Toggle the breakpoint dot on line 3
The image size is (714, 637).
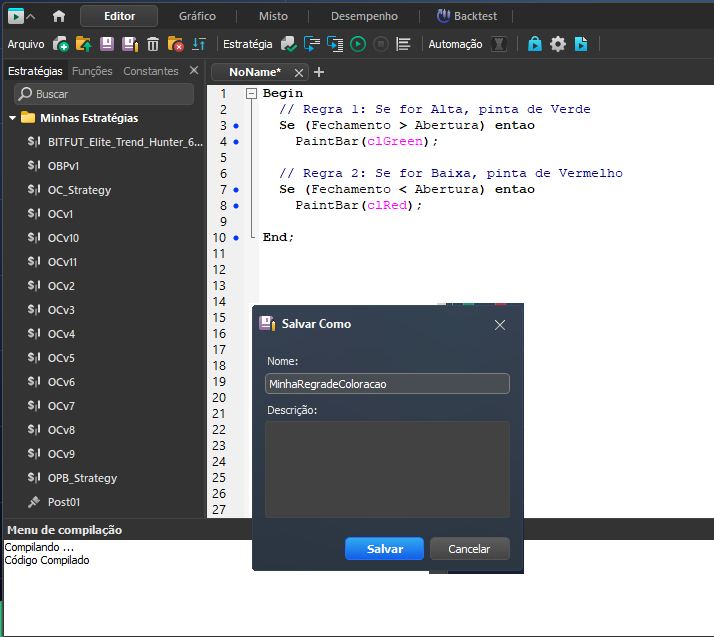click(x=236, y=126)
